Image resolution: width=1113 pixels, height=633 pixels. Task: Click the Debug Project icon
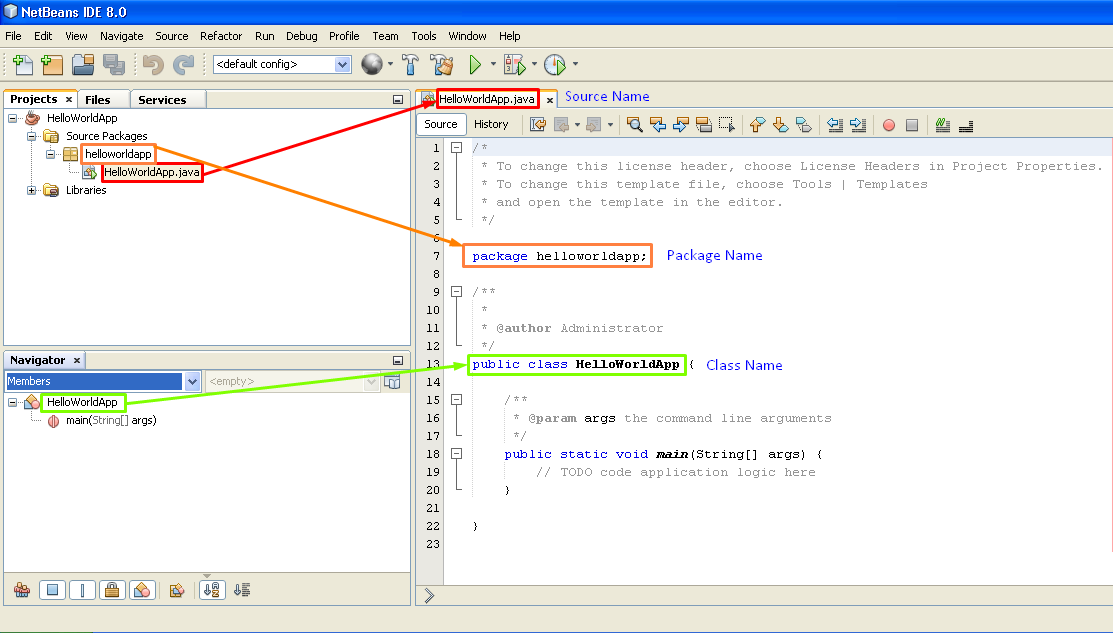click(515, 65)
